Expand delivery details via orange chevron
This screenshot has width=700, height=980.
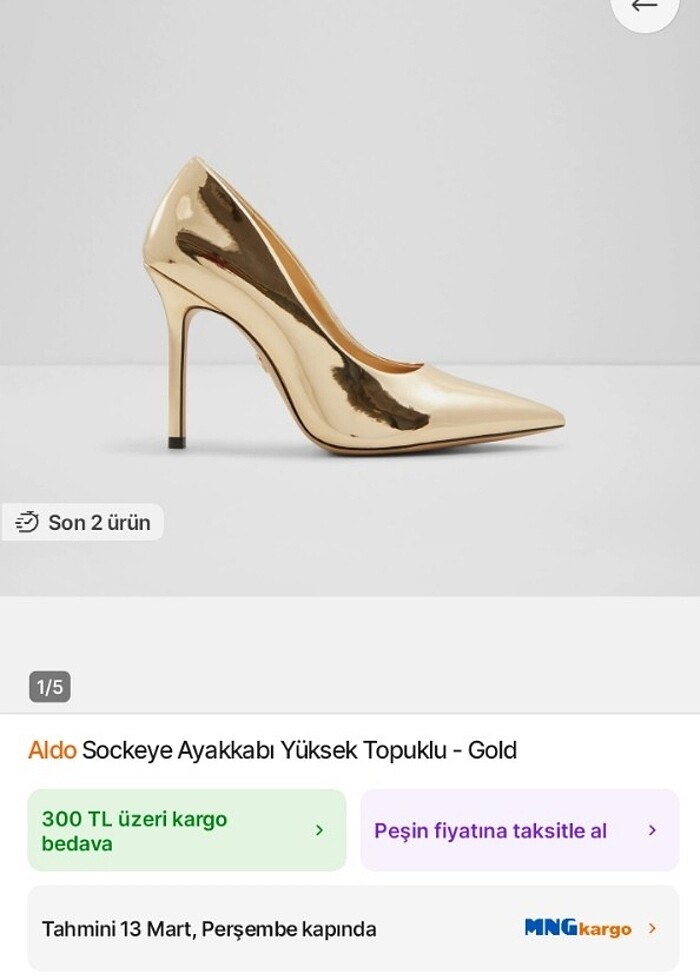coord(652,928)
